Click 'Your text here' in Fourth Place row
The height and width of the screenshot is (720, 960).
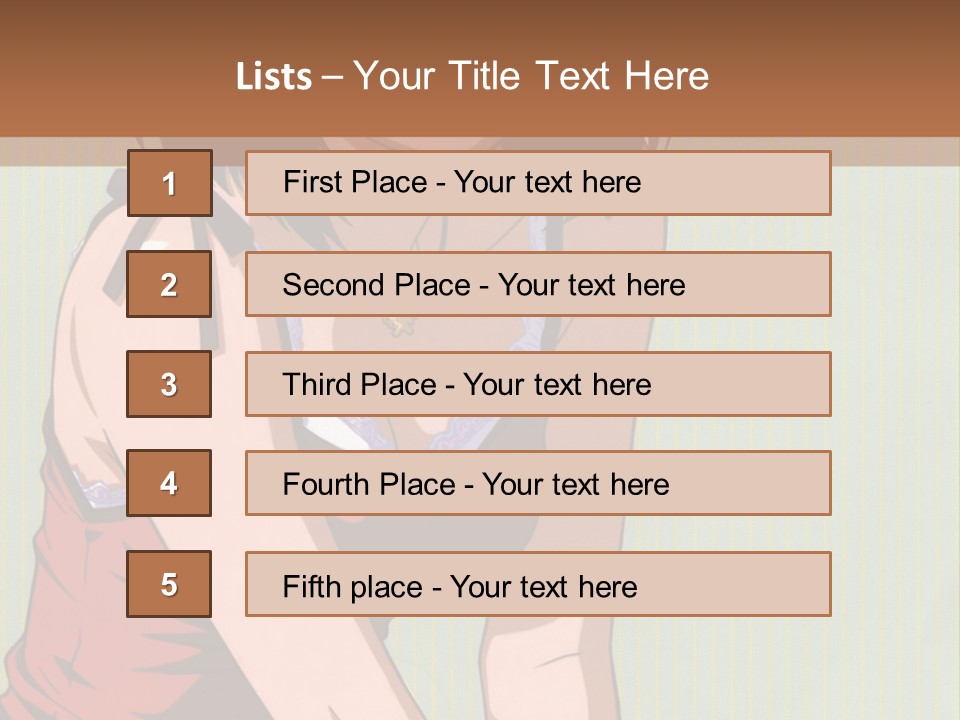click(x=575, y=485)
